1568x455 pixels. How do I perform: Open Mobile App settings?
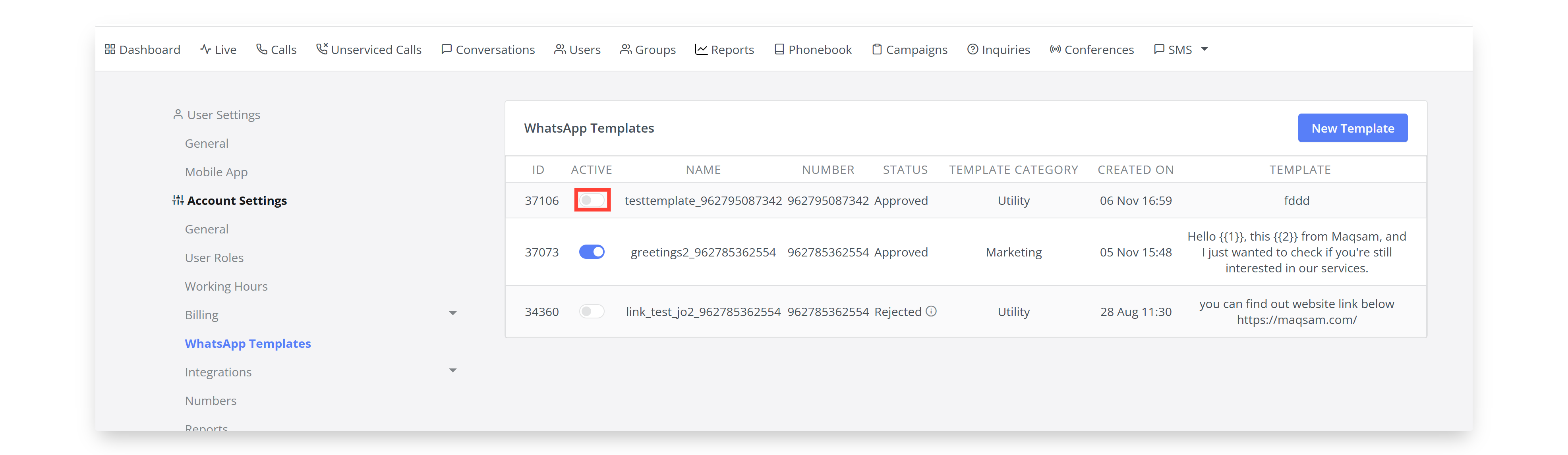216,172
